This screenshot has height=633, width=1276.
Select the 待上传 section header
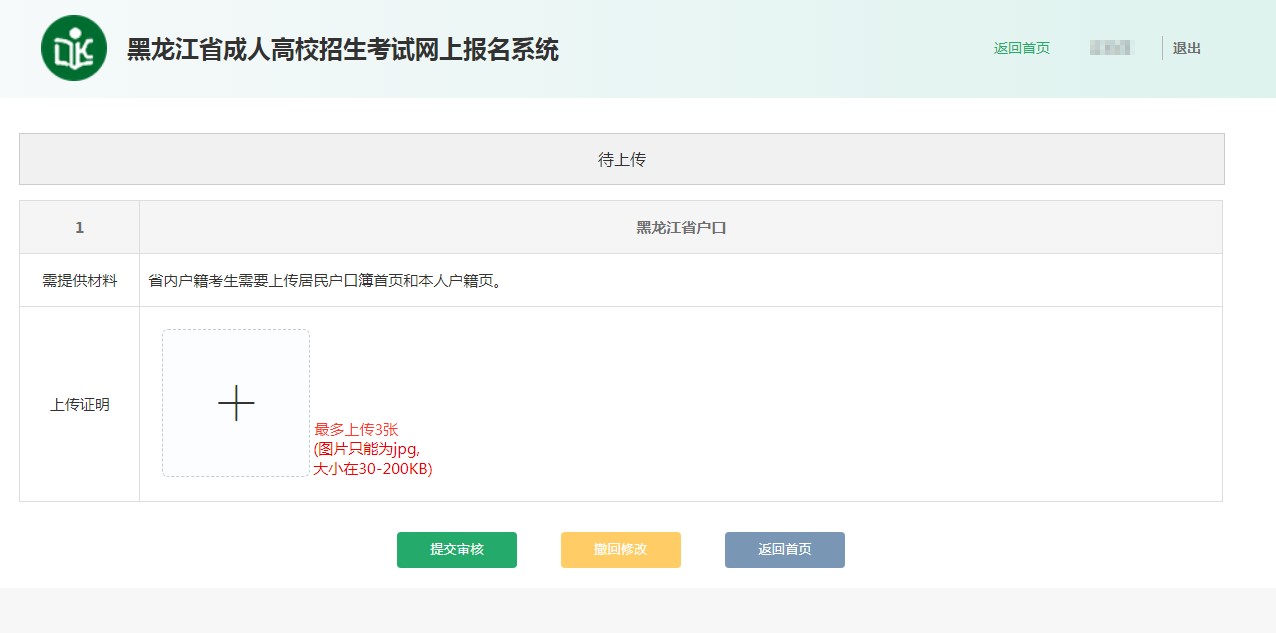(621, 159)
